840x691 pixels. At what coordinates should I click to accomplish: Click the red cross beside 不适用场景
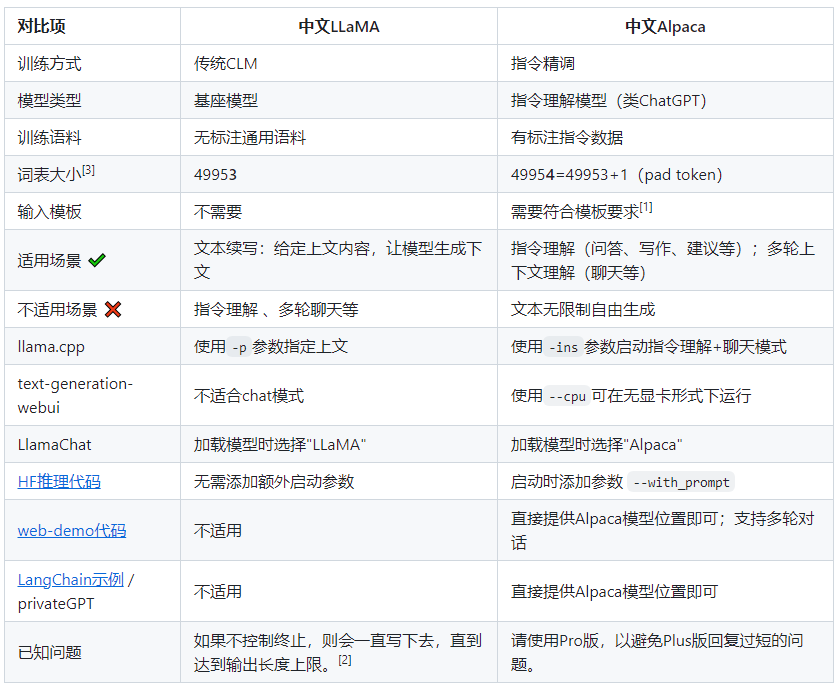click(113, 309)
